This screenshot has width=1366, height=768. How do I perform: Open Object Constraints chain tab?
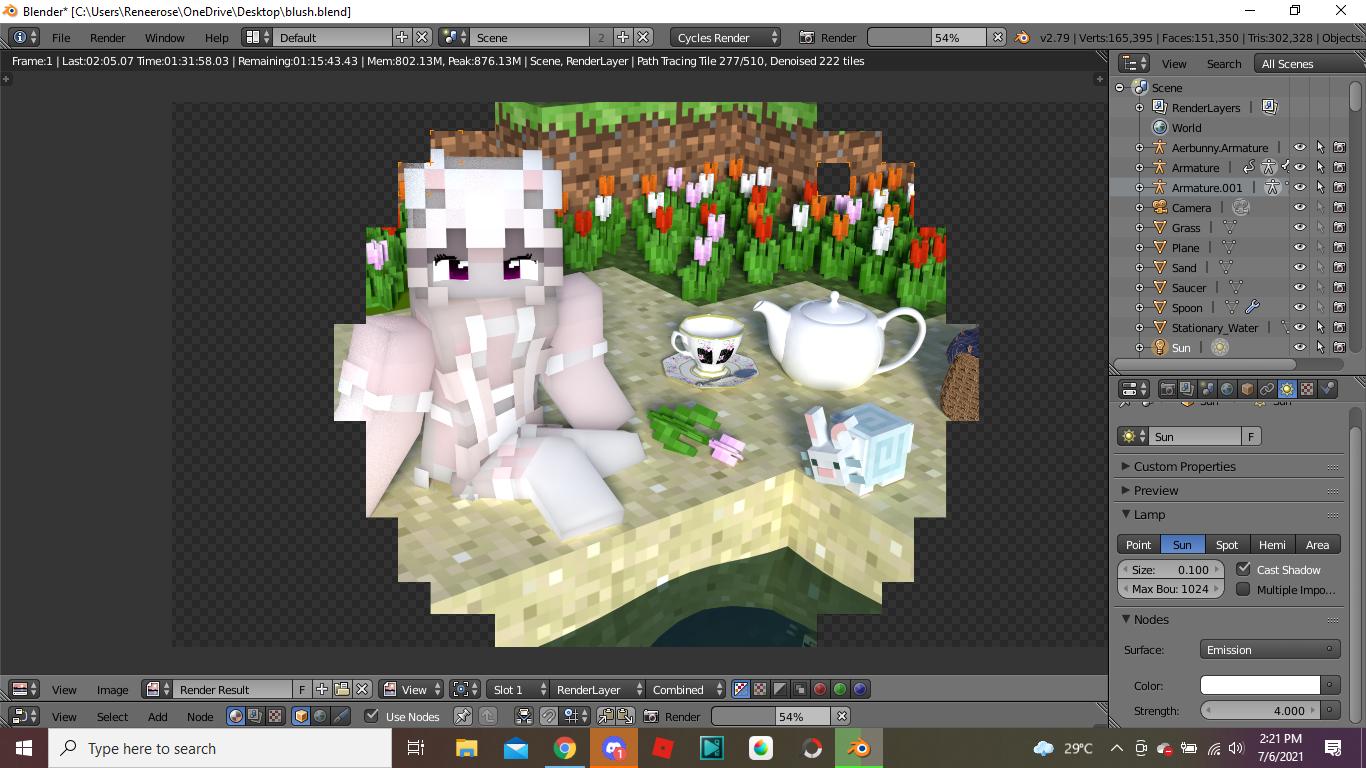pyautogui.click(x=1267, y=389)
